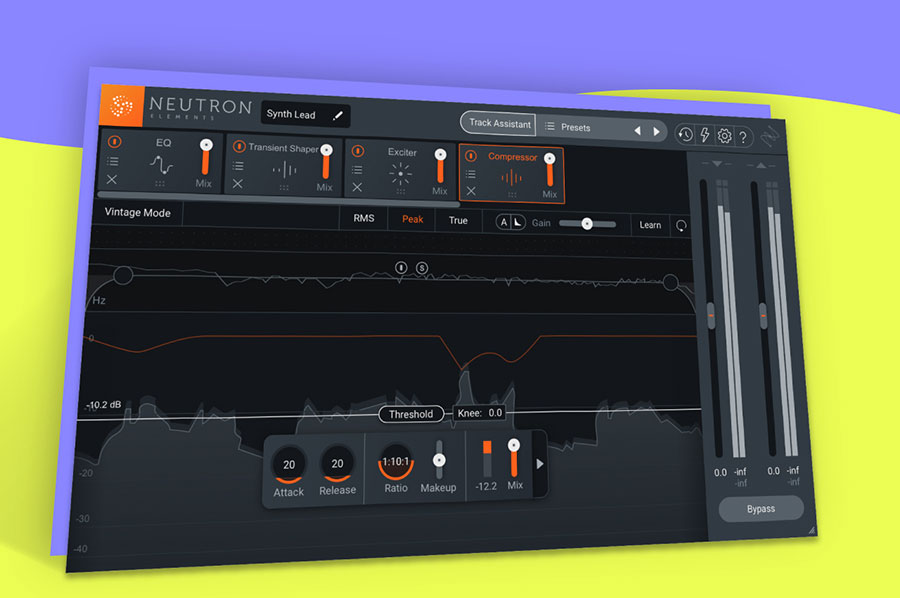The width and height of the screenshot is (900, 598).
Task: Select Peak detection mode
Action: click(x=412, y=219)
